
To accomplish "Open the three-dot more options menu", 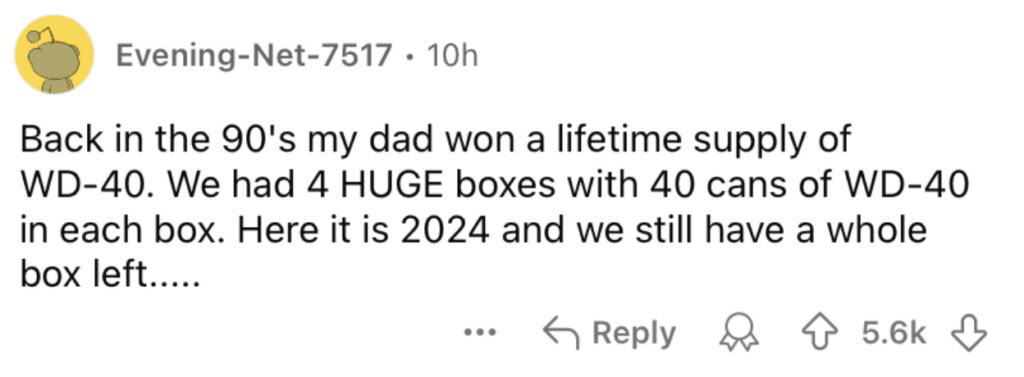I will 483,334.
